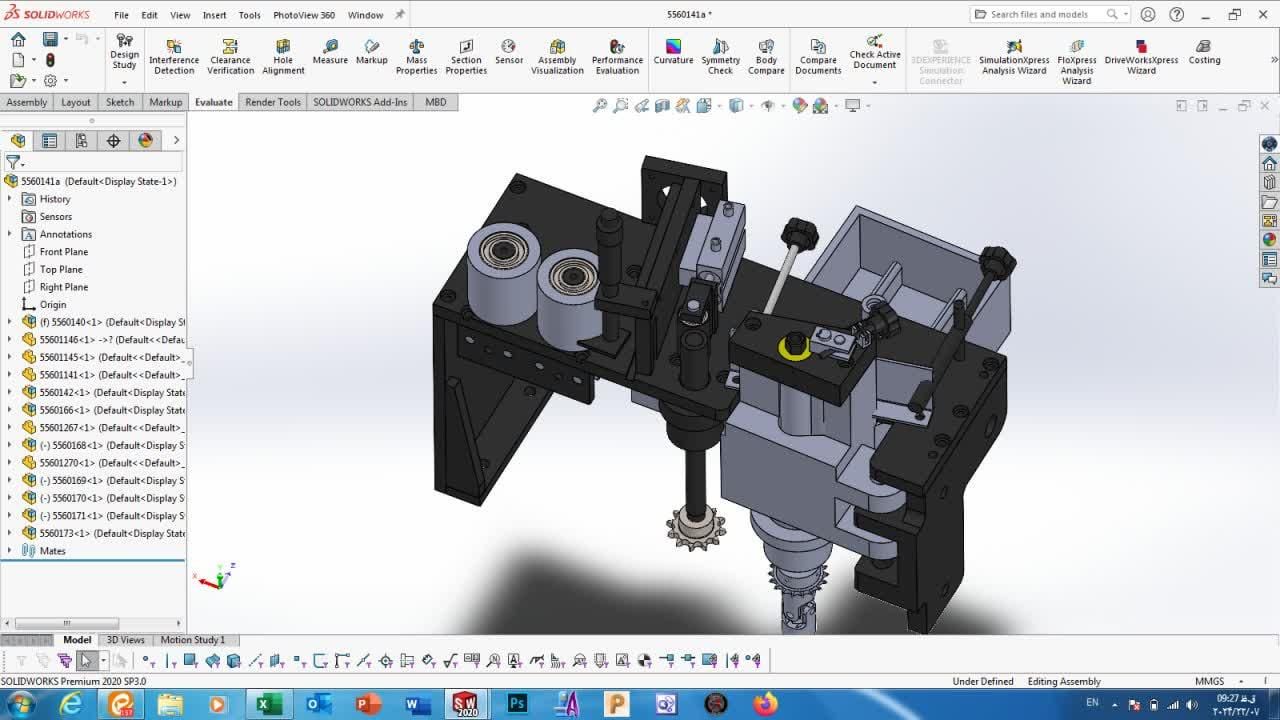Click the Zoom to Fit view icon
Image resolution: width=1280 pixels, height=720 pixels.
click(x=599, y=105)
